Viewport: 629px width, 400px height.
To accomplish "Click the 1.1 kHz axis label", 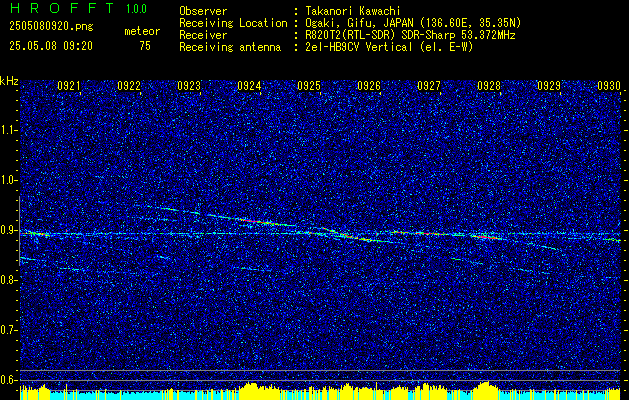I will pyautogui.click(x=8, y=130).
